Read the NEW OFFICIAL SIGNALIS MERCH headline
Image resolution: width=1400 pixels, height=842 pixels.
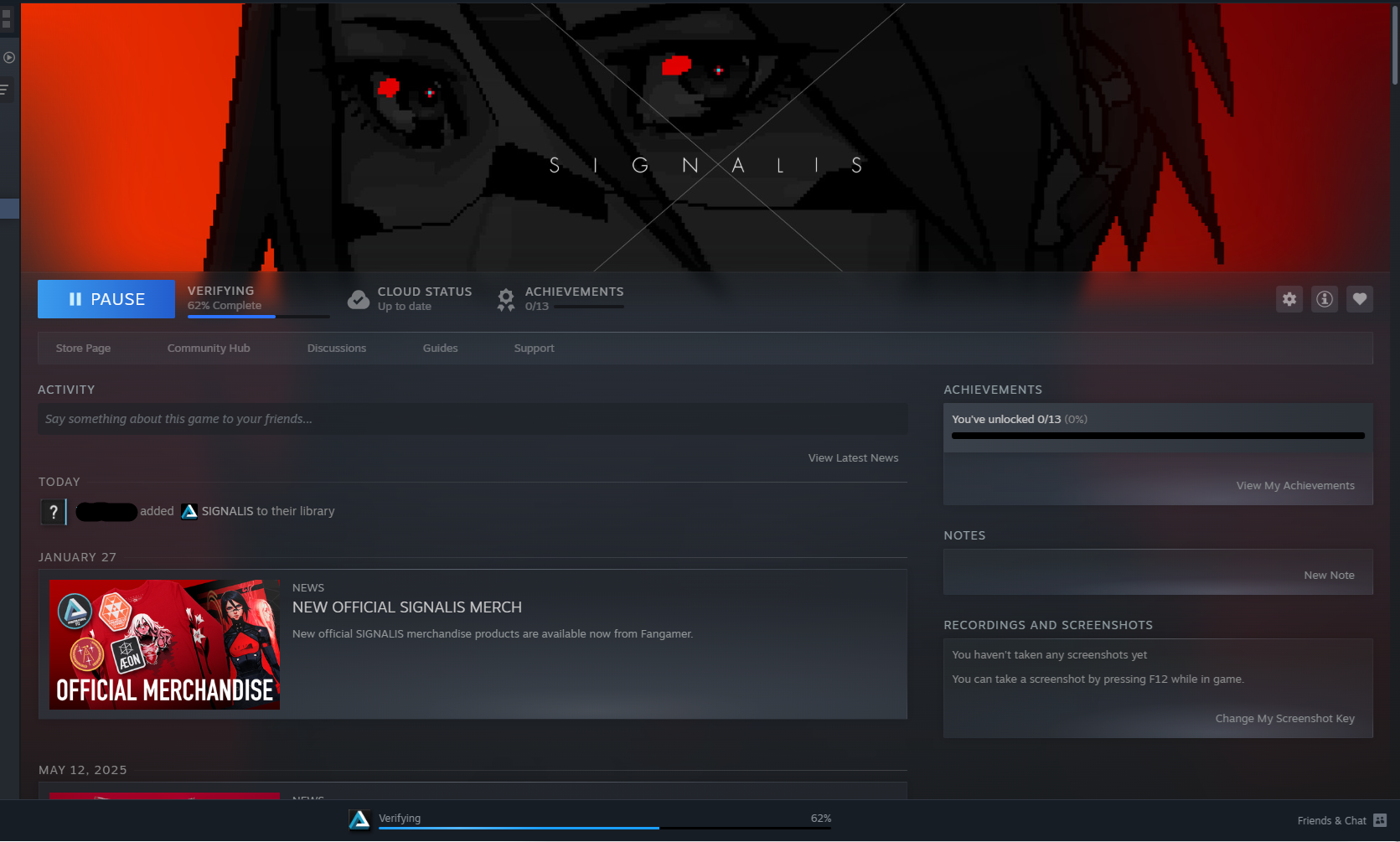click(x=407, y=607)
